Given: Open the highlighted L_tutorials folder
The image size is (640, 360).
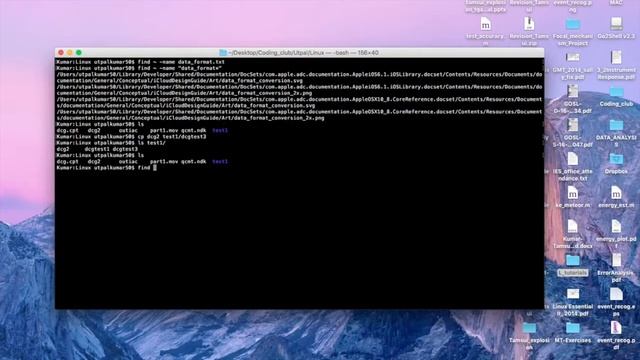Looking at the screenshot, I should point(573,260).
